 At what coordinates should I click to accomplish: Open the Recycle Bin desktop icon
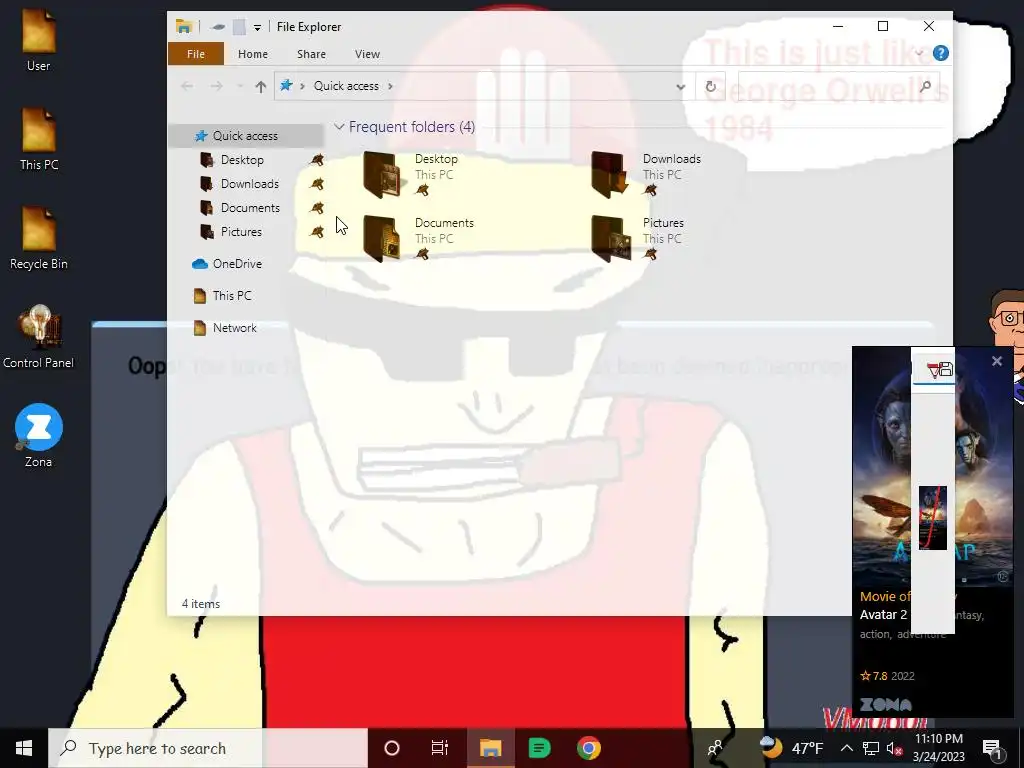click(39, 238)
